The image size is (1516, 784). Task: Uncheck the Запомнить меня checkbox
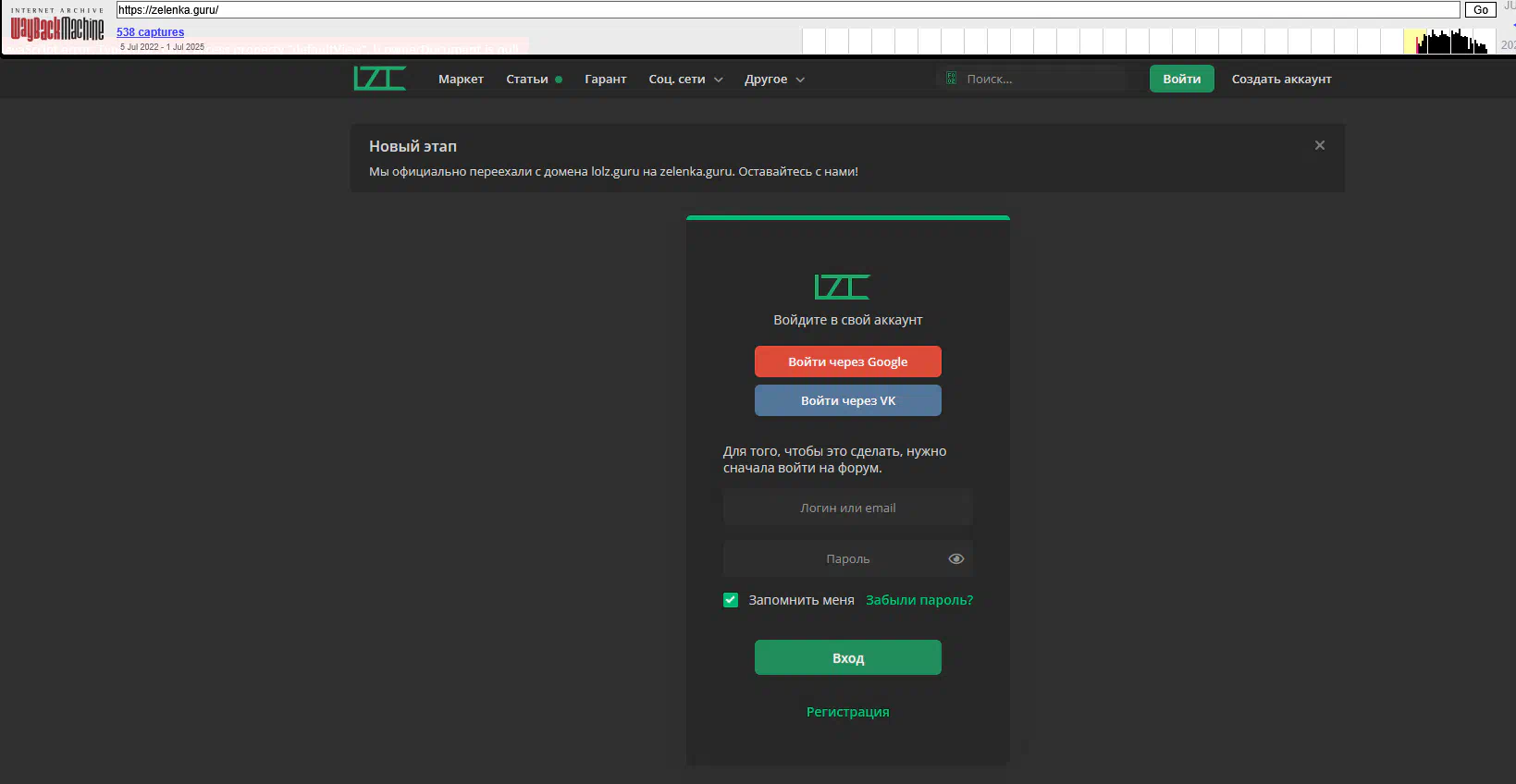click(x=731, y=600)
